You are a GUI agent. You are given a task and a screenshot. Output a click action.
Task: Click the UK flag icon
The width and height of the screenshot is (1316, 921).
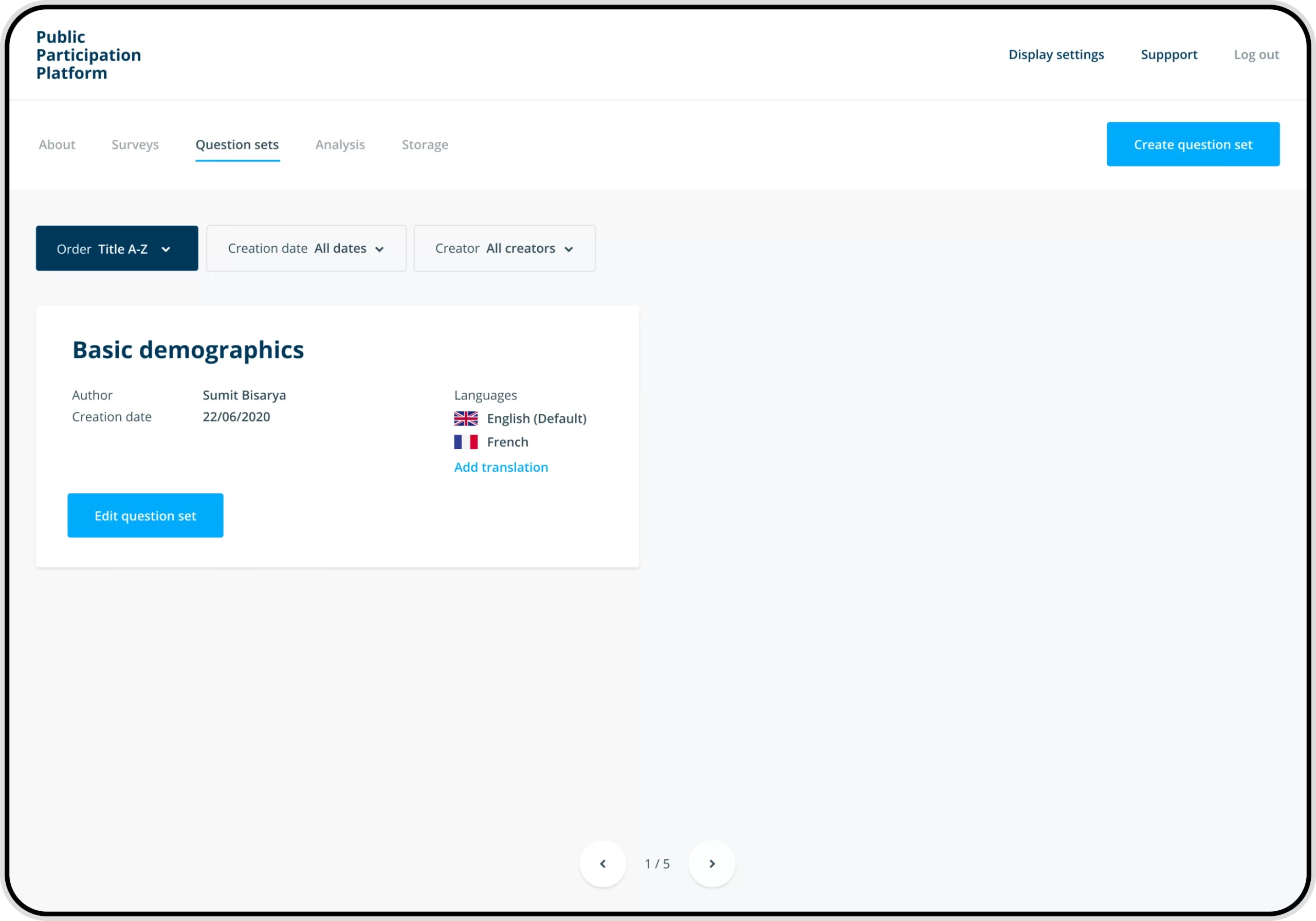[x=465, y=419]
